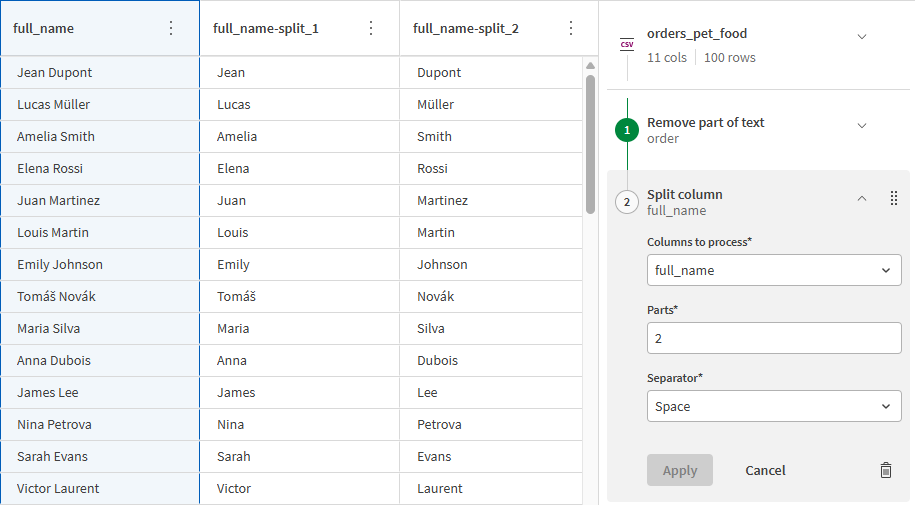Open full_name-split_1 column options menu
This screenshot has height=505, width=915.
coord(371,28)
